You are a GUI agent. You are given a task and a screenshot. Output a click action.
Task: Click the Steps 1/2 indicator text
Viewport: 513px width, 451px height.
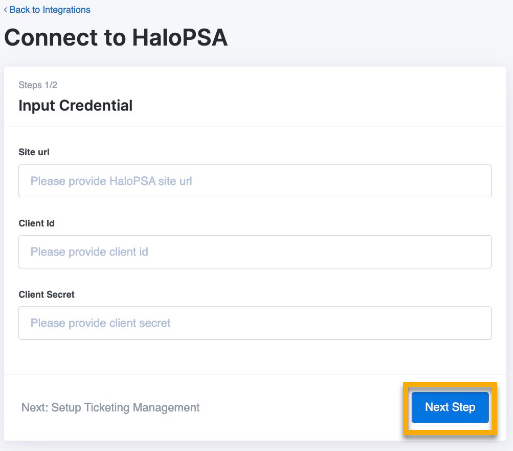[38, 85]
